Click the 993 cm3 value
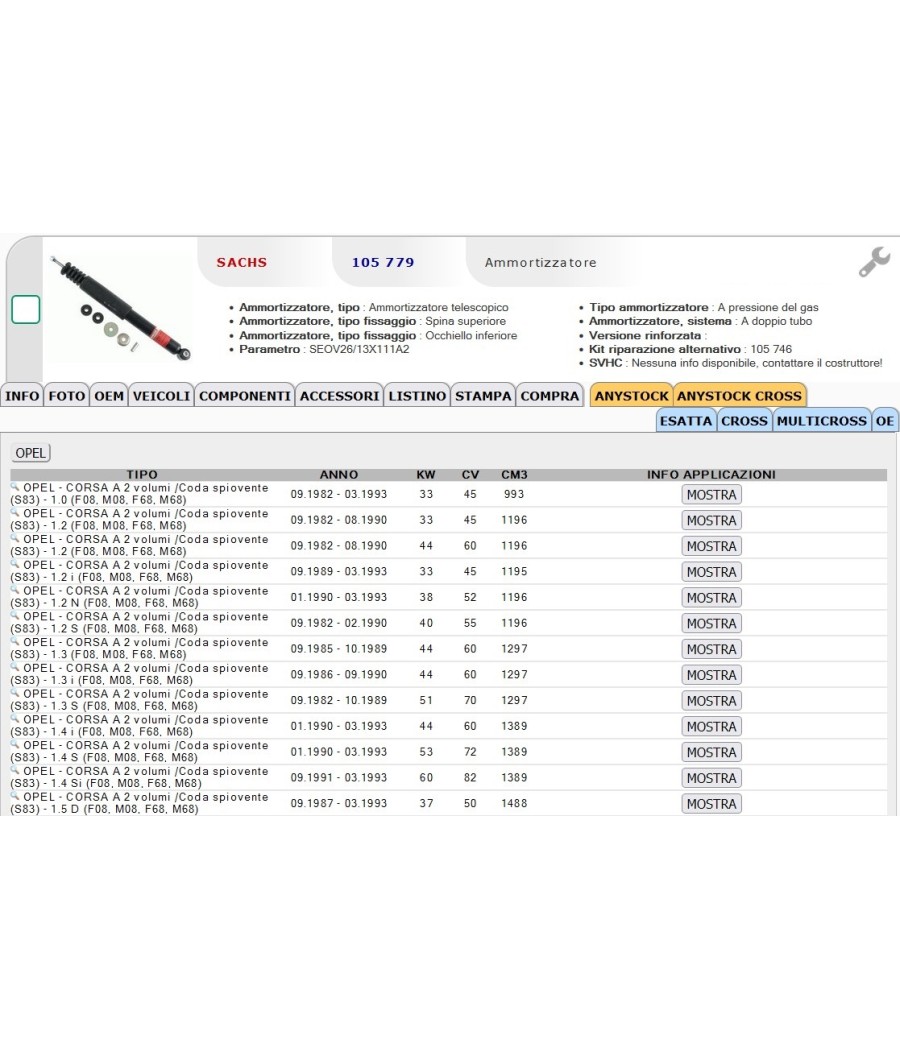Screen dimensions: 900x1050 pos(514,494)
